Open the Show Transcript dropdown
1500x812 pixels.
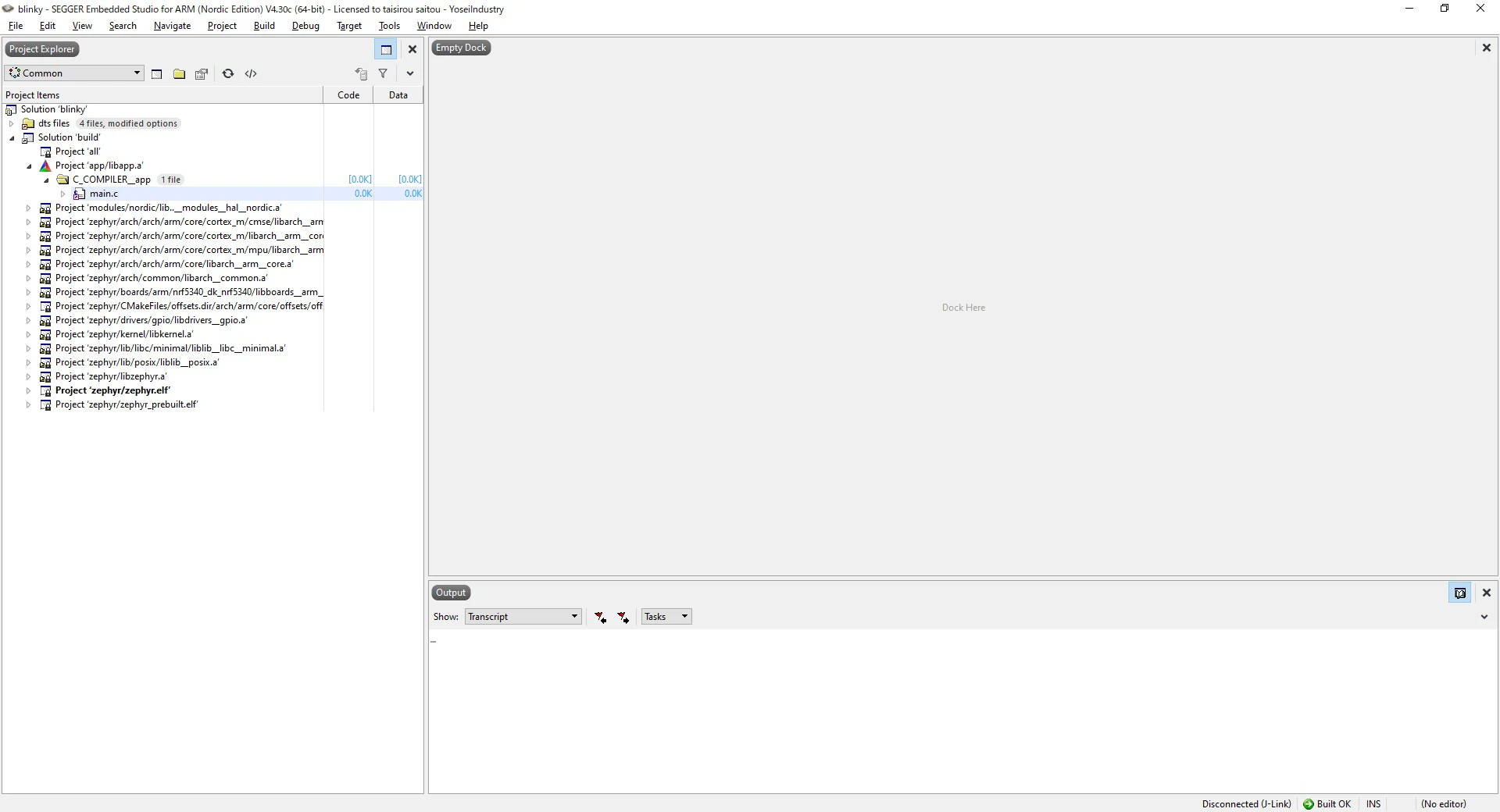click(523, 617)
